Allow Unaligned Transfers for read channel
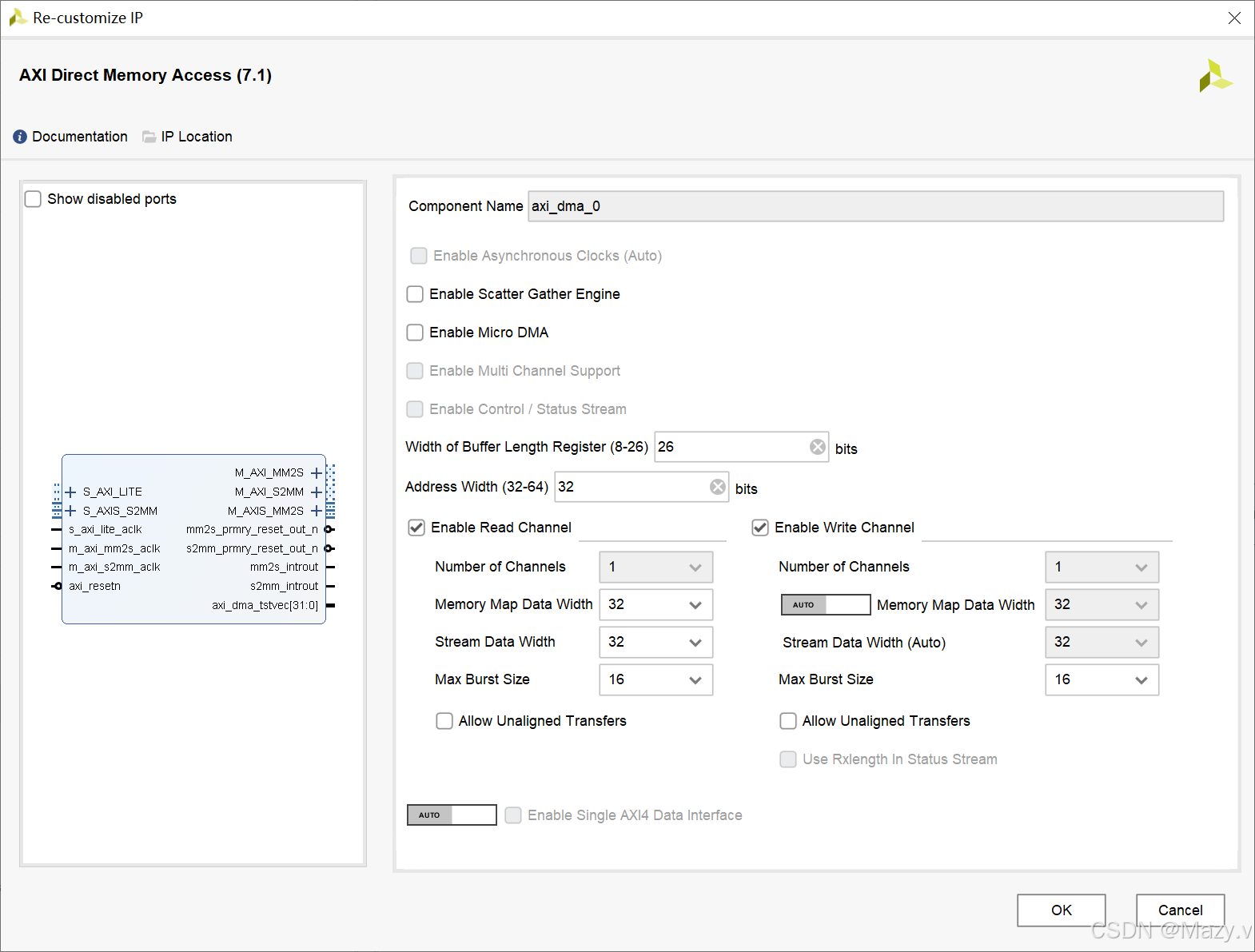Screen dimensions: 1255x952 444,721
